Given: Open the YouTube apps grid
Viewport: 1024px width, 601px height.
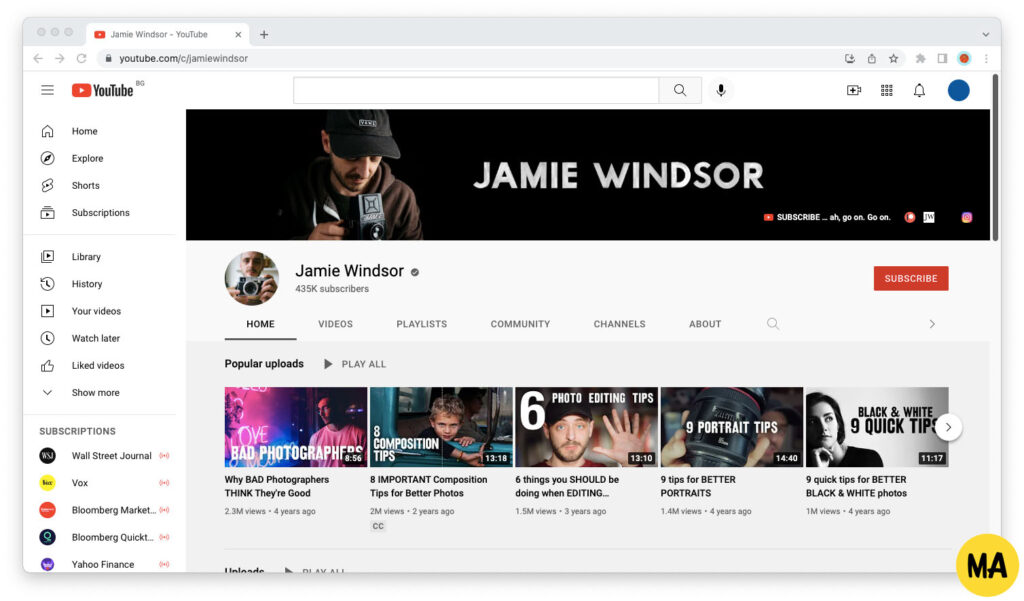Looking at the screenshot, I should click(886, 90).
